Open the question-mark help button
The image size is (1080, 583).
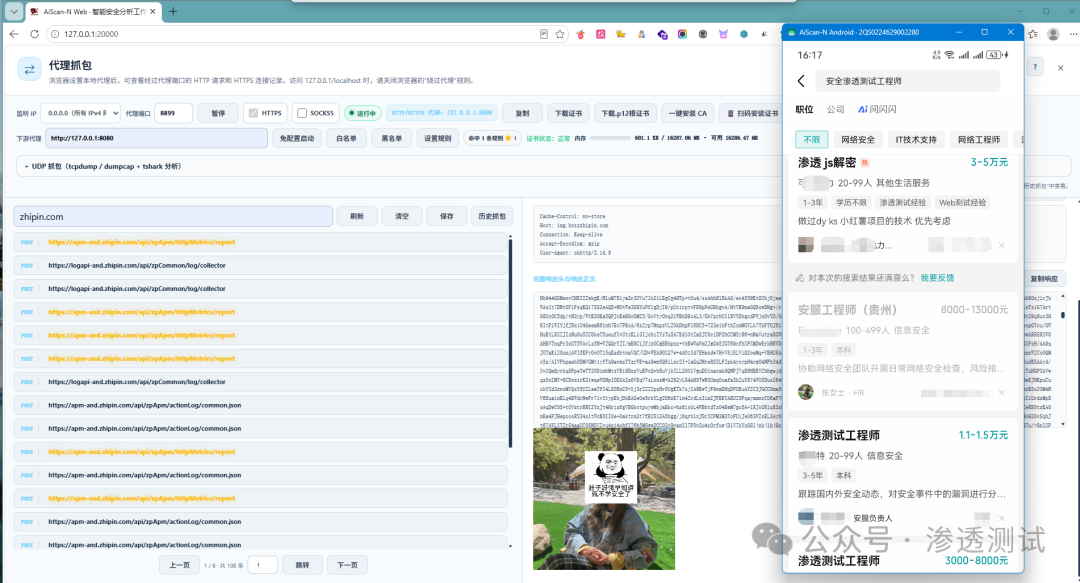(x=1035, y=67)
